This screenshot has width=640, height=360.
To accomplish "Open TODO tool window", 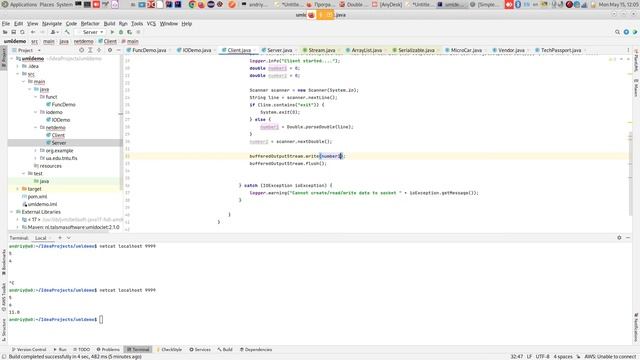I will 82,350.
